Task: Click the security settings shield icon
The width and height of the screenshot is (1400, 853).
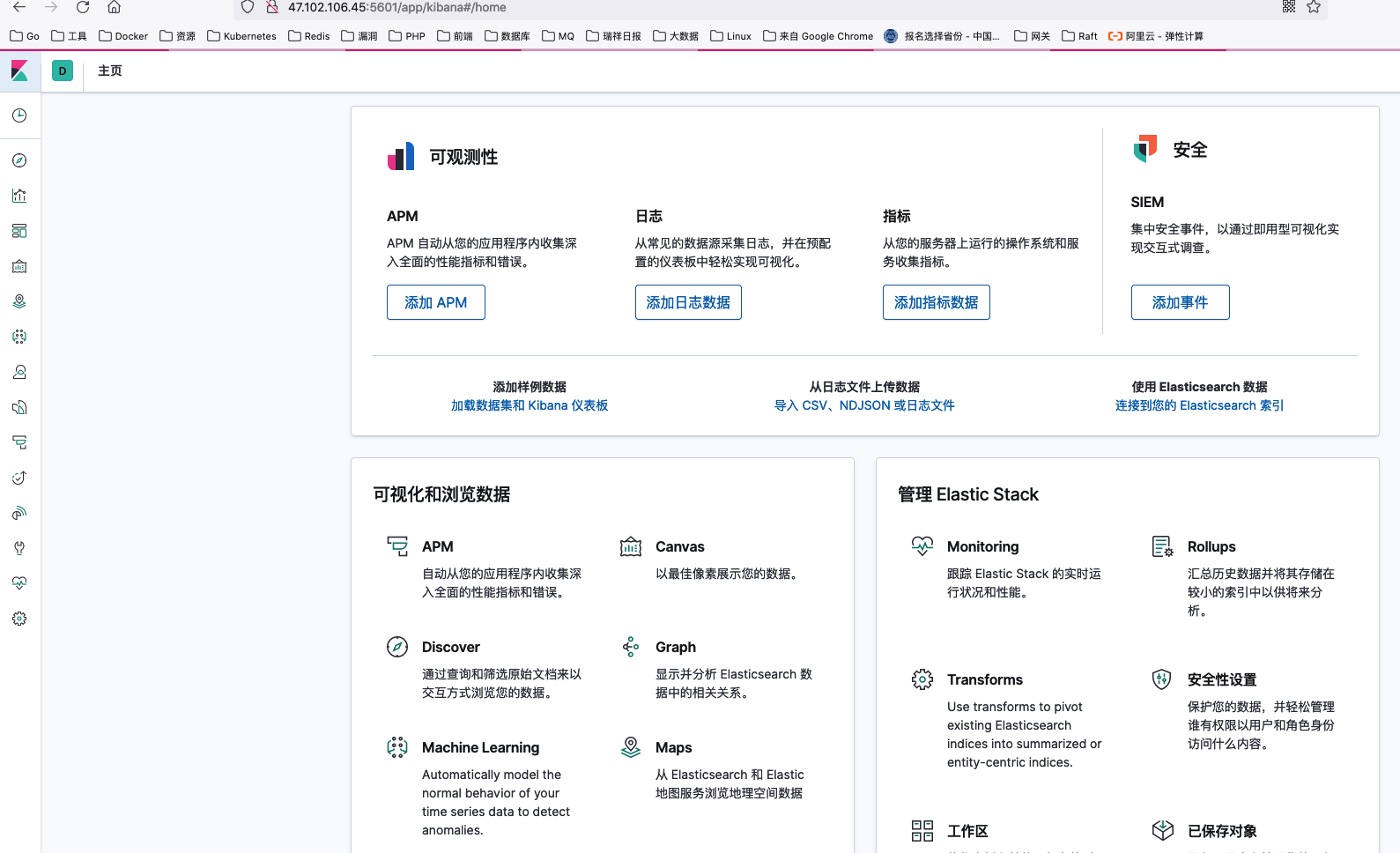Action: click(x=1163, y=679)
